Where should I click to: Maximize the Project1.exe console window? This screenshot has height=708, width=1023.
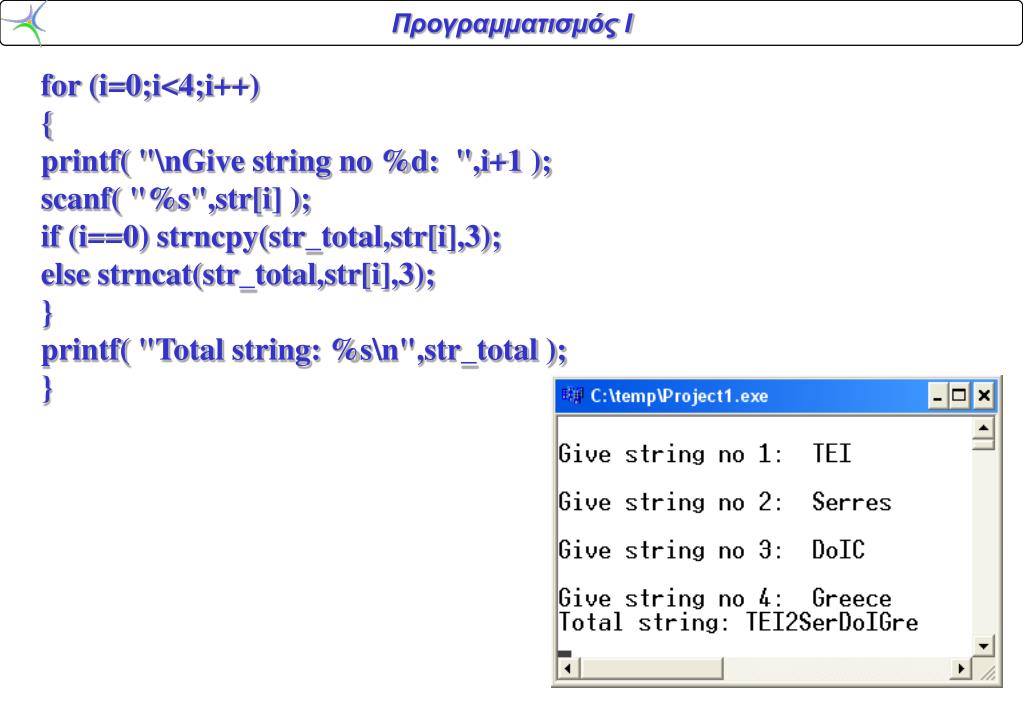pyautogui.click(x=959, y=396)
